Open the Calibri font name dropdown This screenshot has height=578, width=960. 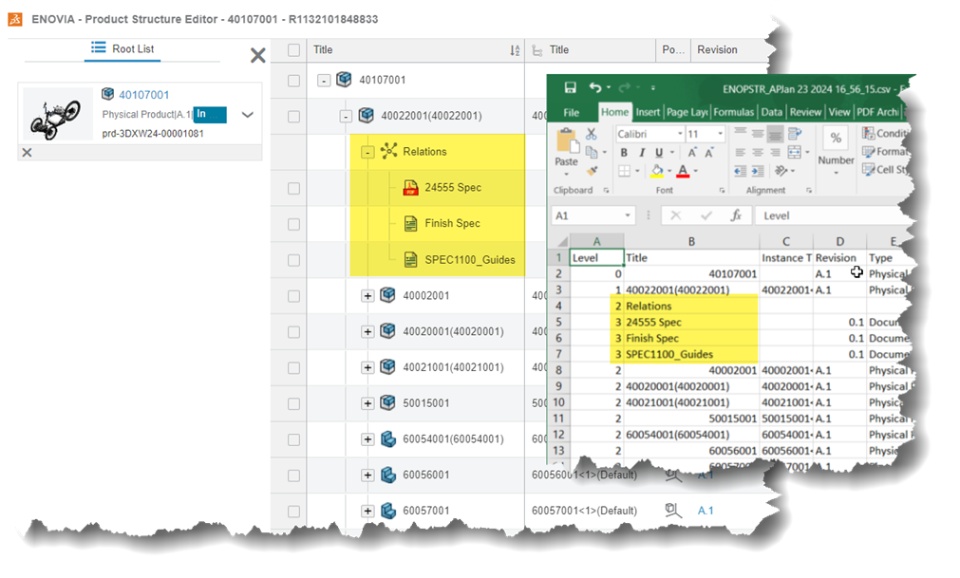pos(680,133)
